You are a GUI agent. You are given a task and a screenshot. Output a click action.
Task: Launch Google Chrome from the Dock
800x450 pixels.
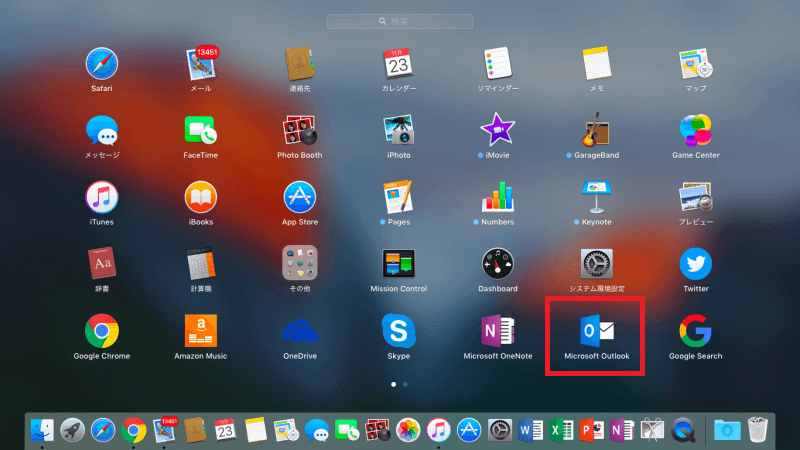(x=134, y=430)
